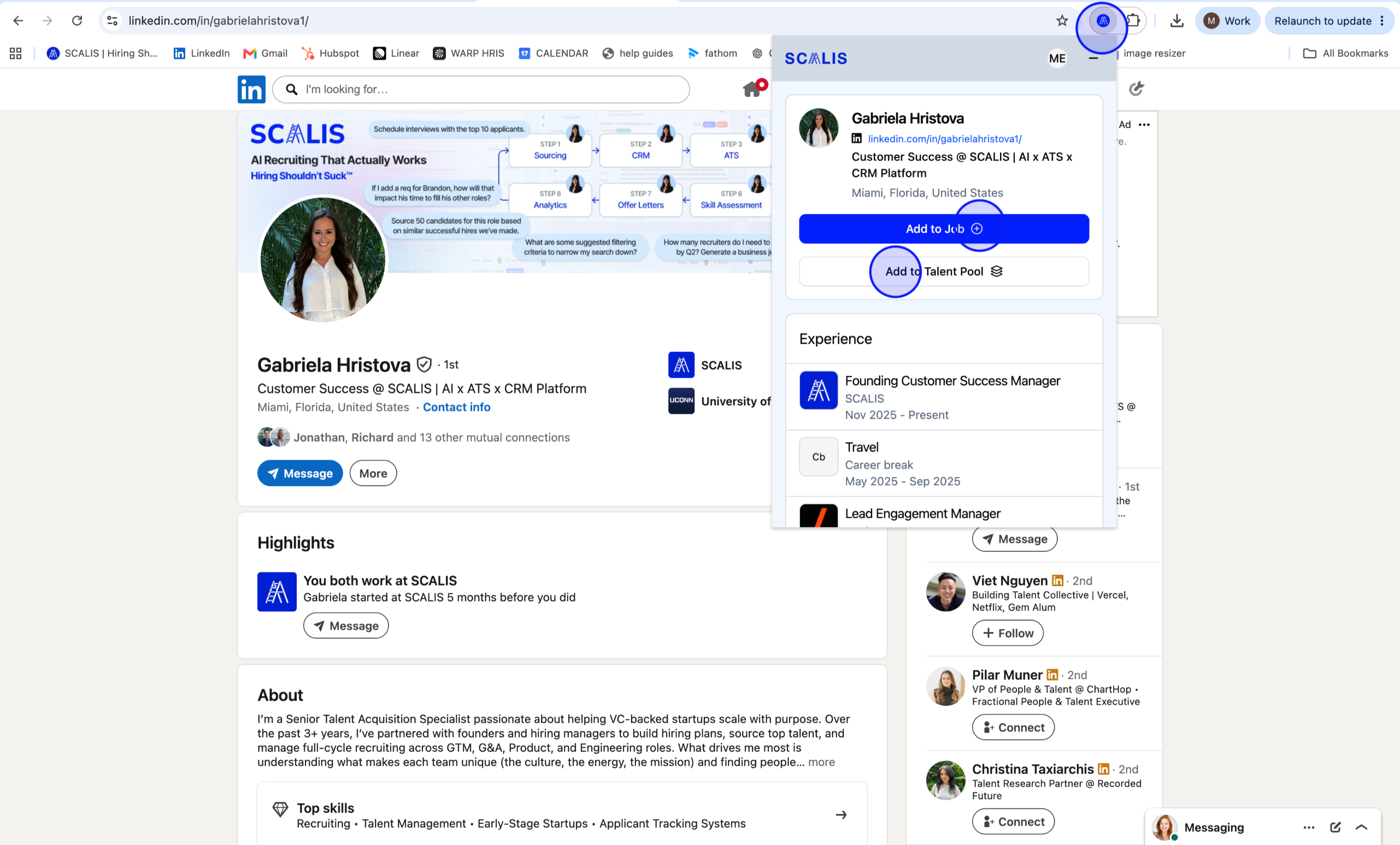
Task: Connect with Christina Taxiarchis
Action: click(x=1013, y=822)
